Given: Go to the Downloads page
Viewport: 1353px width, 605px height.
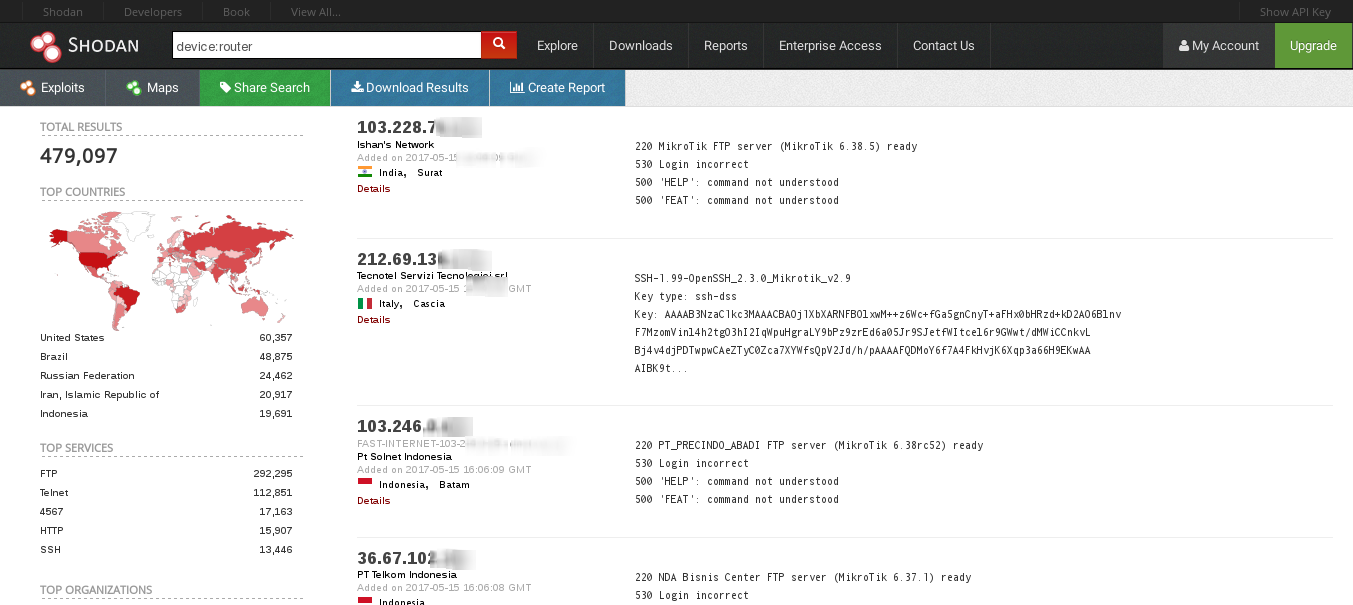Looking at the screenshot, I should click(641, 45).
